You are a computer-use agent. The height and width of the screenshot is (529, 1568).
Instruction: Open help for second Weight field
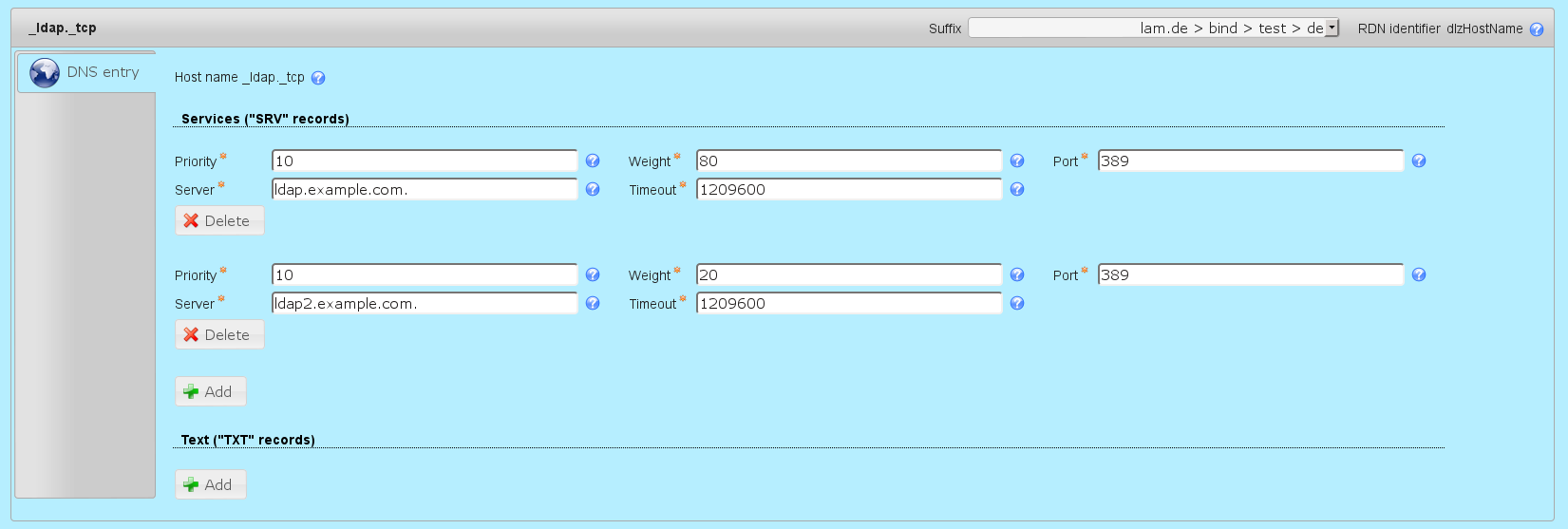1017,275
